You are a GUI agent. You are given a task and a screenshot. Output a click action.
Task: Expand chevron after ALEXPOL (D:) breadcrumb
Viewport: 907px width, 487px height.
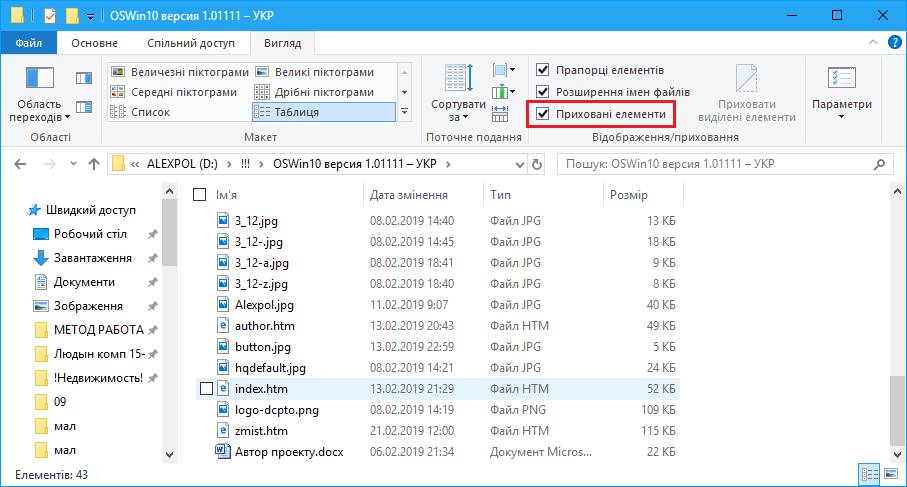click(x=229, y=164)
